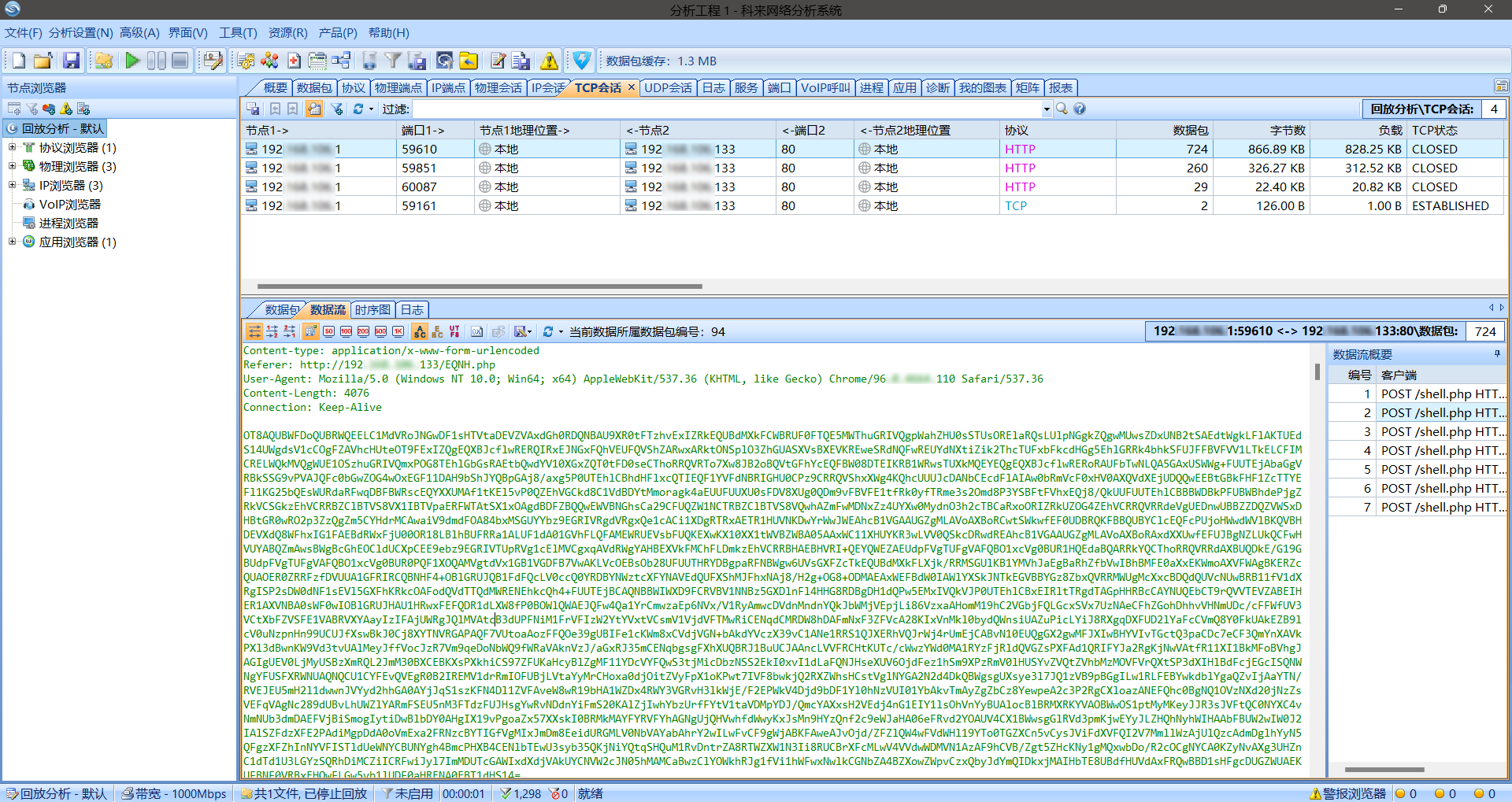This screenshot has height=802, width=1512.
Task: Open the 高级(A) menu
Action: 139,33
